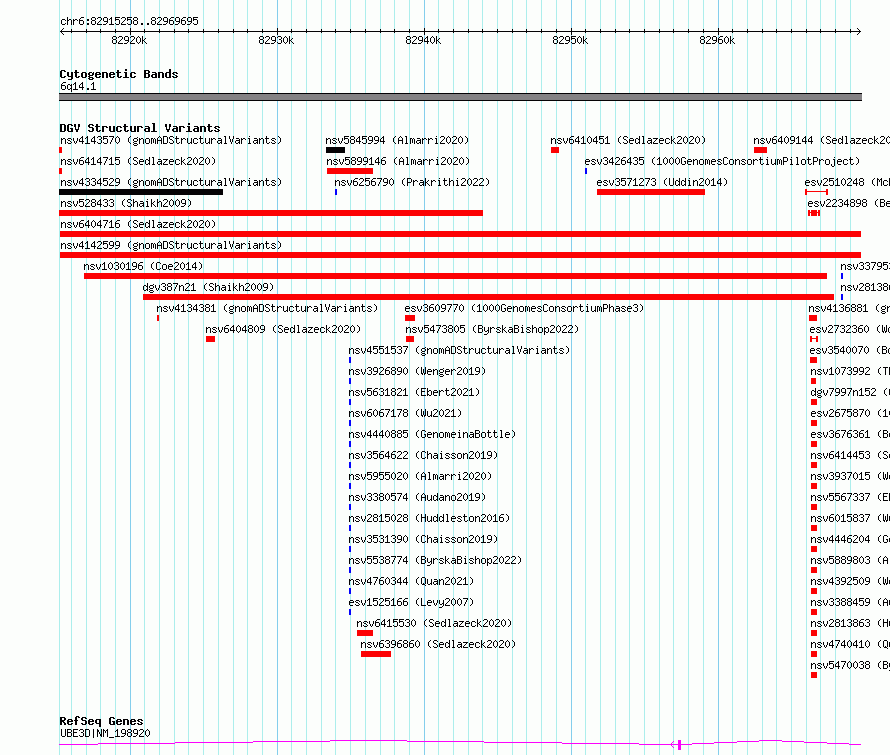Image resolution: width=890 pixels, height=755 pixels.
Task: Click the nsv6256790 (Prakrithi2022) label
Action: pos(412,182)
